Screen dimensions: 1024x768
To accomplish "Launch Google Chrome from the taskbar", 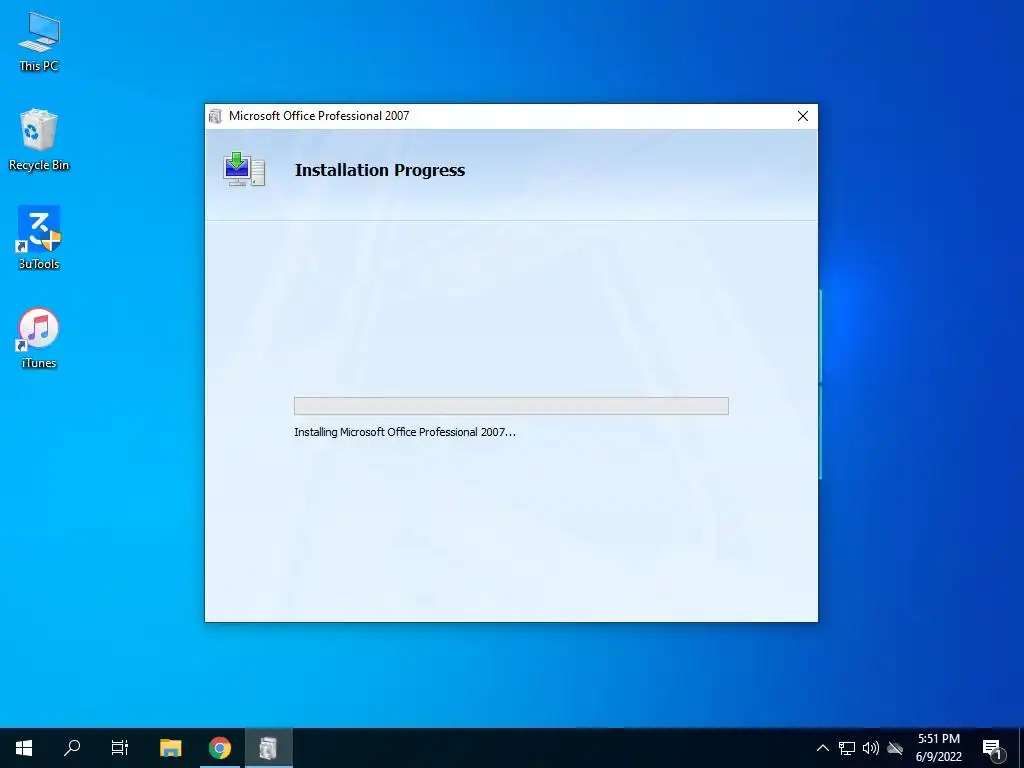I will click(x=220, y=748).
